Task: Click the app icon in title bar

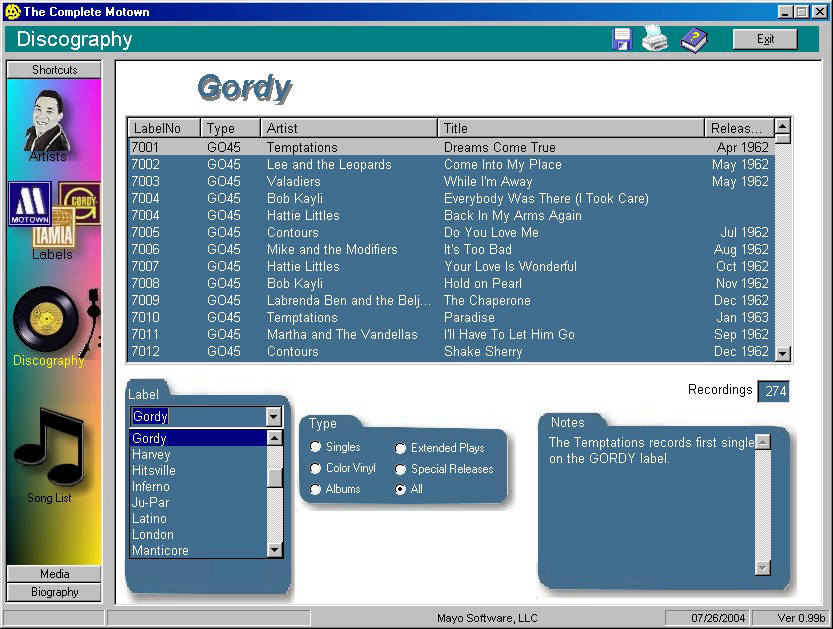Action: [x=13, y=12]
